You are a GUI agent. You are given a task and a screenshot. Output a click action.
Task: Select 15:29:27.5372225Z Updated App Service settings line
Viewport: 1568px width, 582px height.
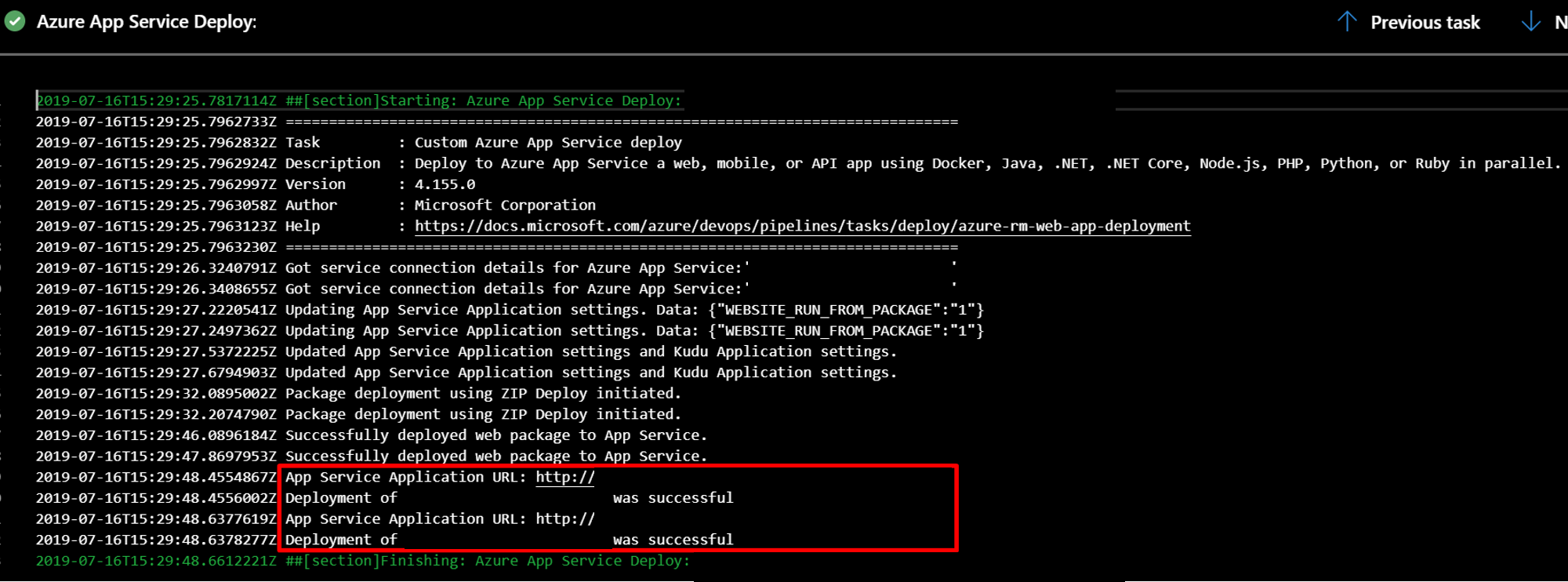click(466, 351)
